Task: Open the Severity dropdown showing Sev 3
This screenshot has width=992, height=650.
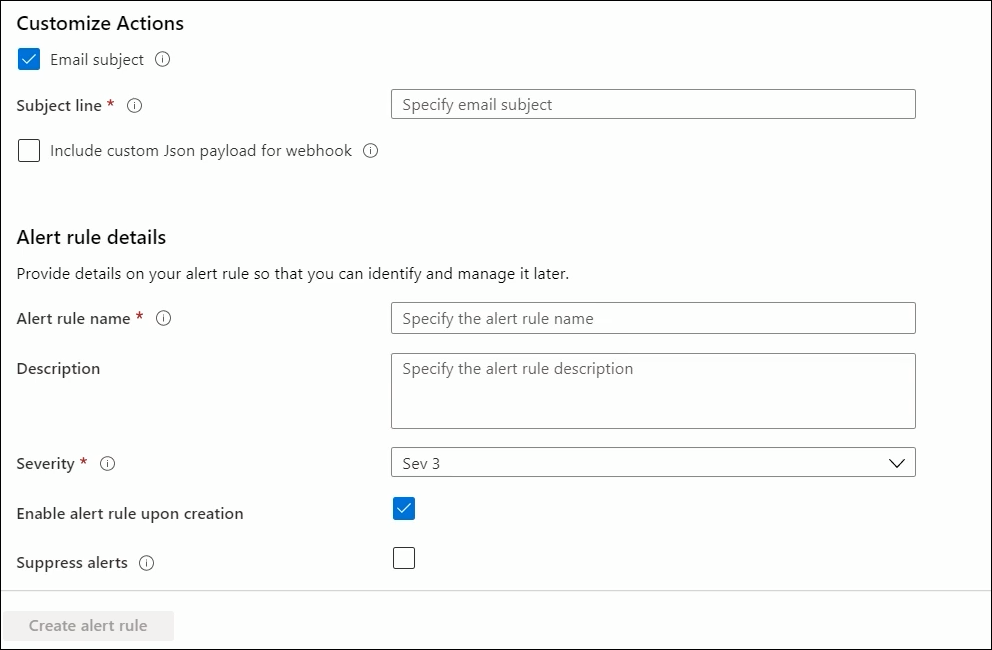Action: (653, 463)
